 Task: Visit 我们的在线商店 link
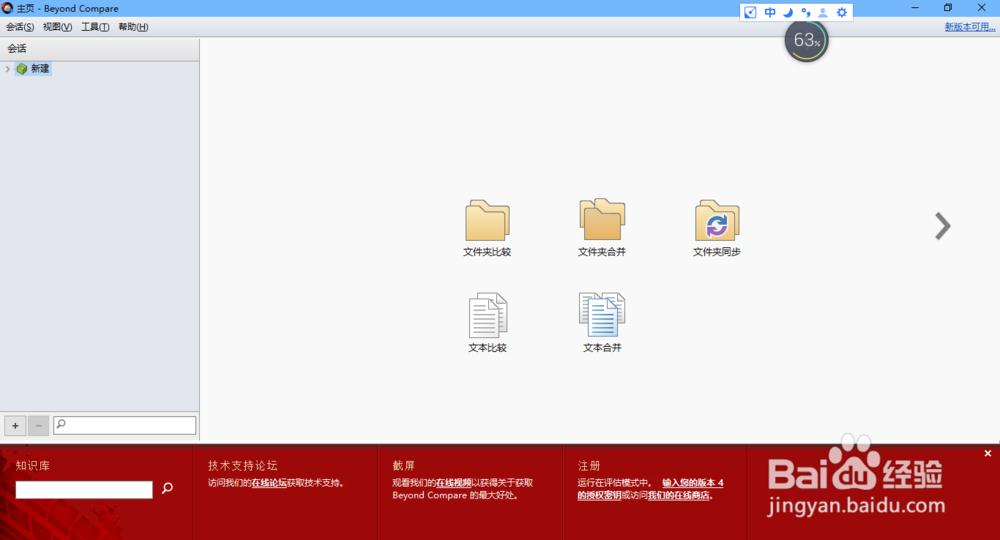679,495
